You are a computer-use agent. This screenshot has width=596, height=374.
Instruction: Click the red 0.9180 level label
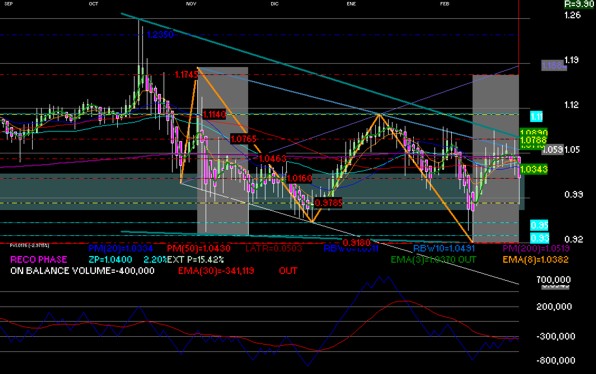[x=356, y=242]
